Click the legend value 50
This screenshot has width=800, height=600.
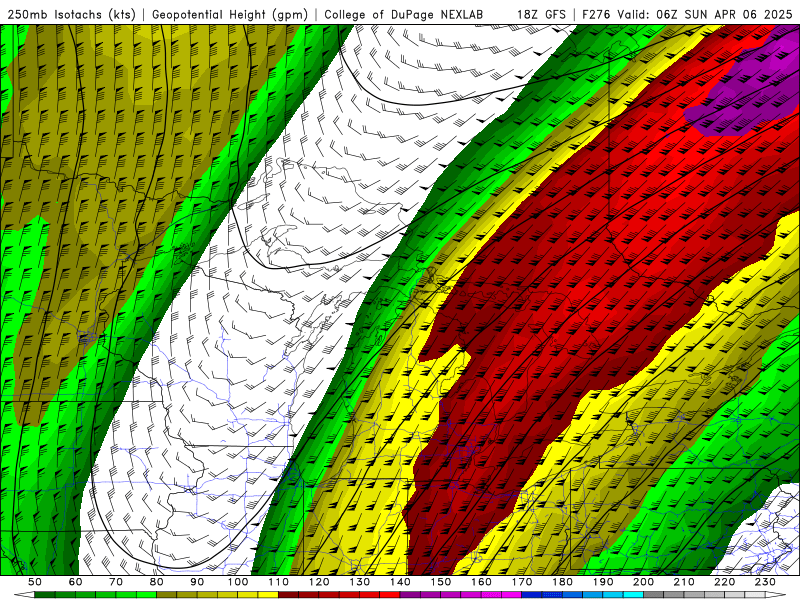[x=35, y=582]
